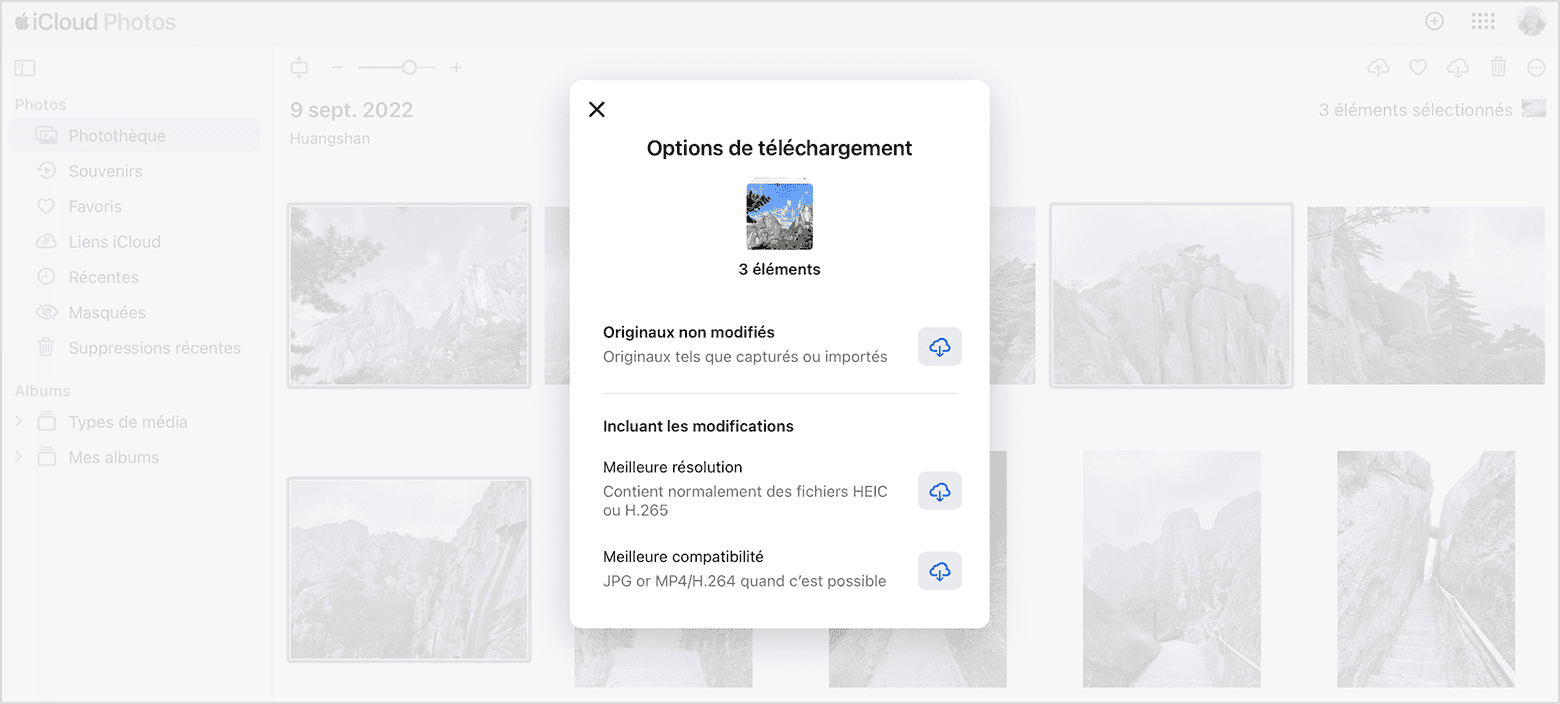Click the 3 éléments sélectionnés text

1415,110
